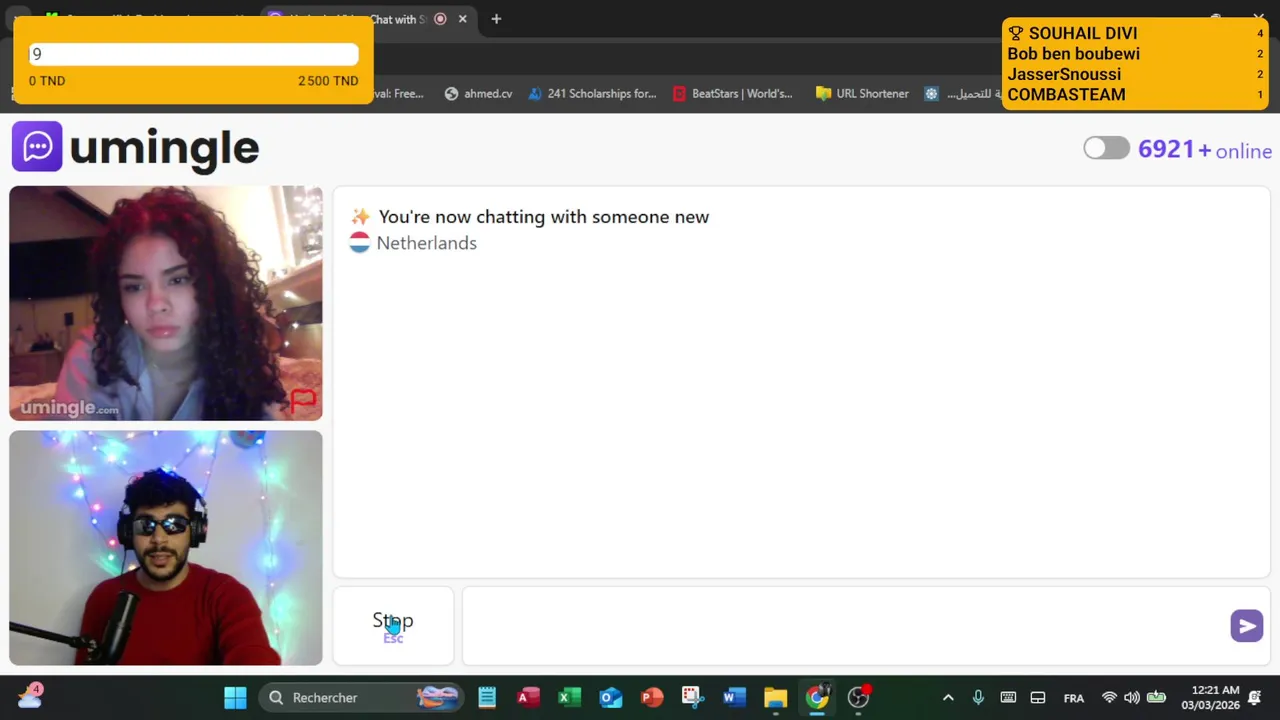
Task: Open Outlook from the taskbar
Action: coord(610,697)
